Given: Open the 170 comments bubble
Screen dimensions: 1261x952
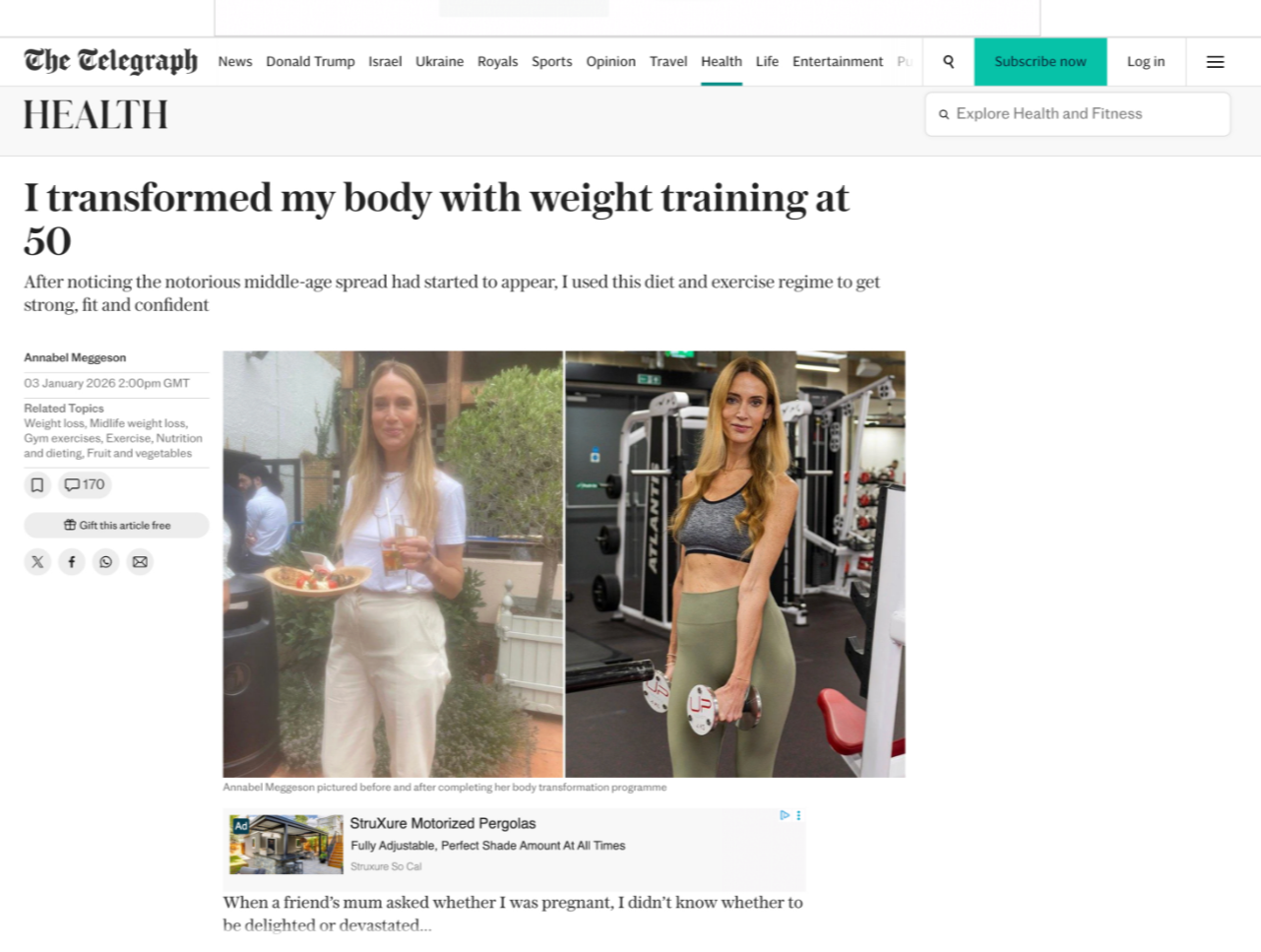Looking at the screenshot, I should 85,484.
